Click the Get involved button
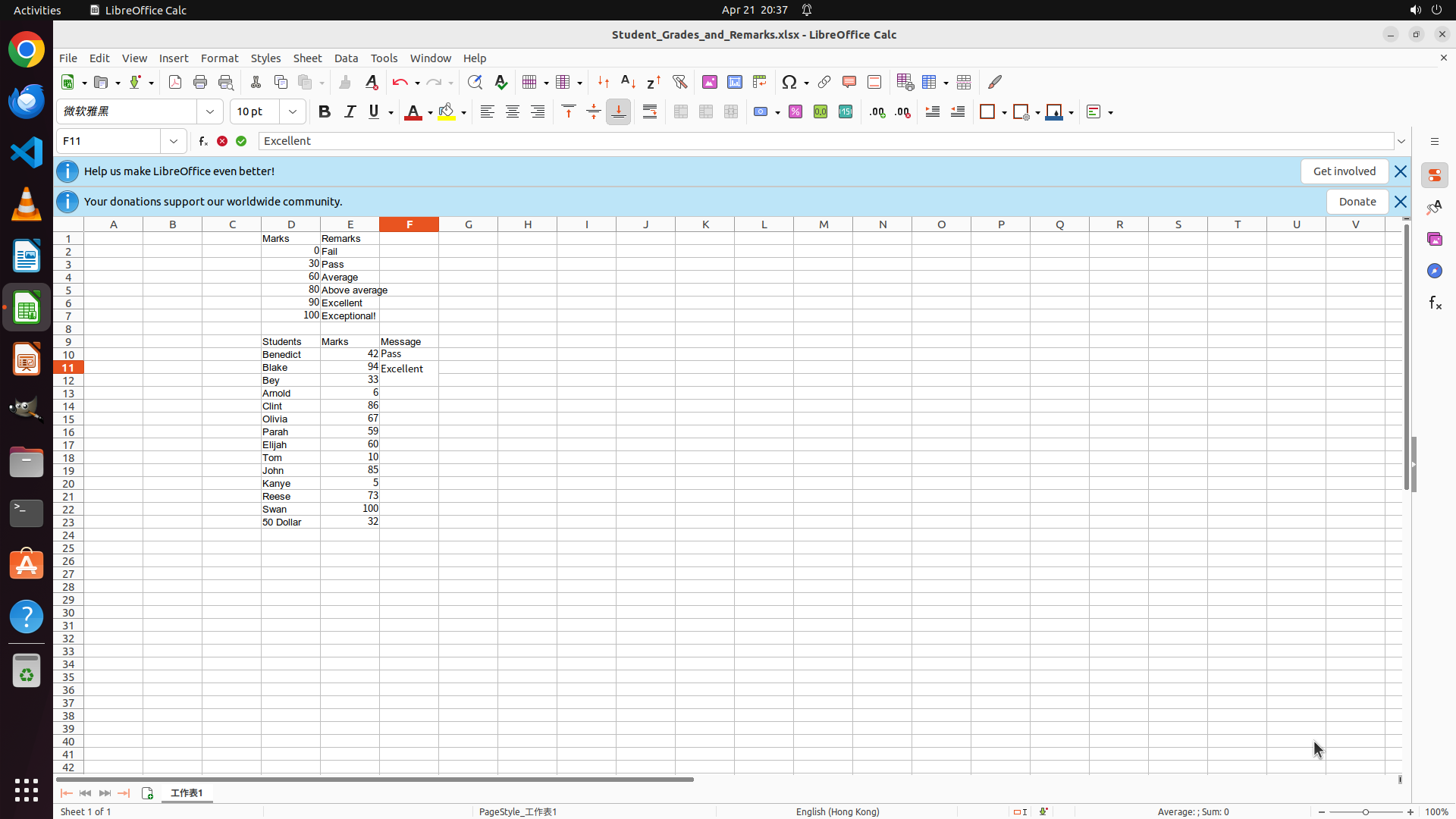 [1344, 171]
